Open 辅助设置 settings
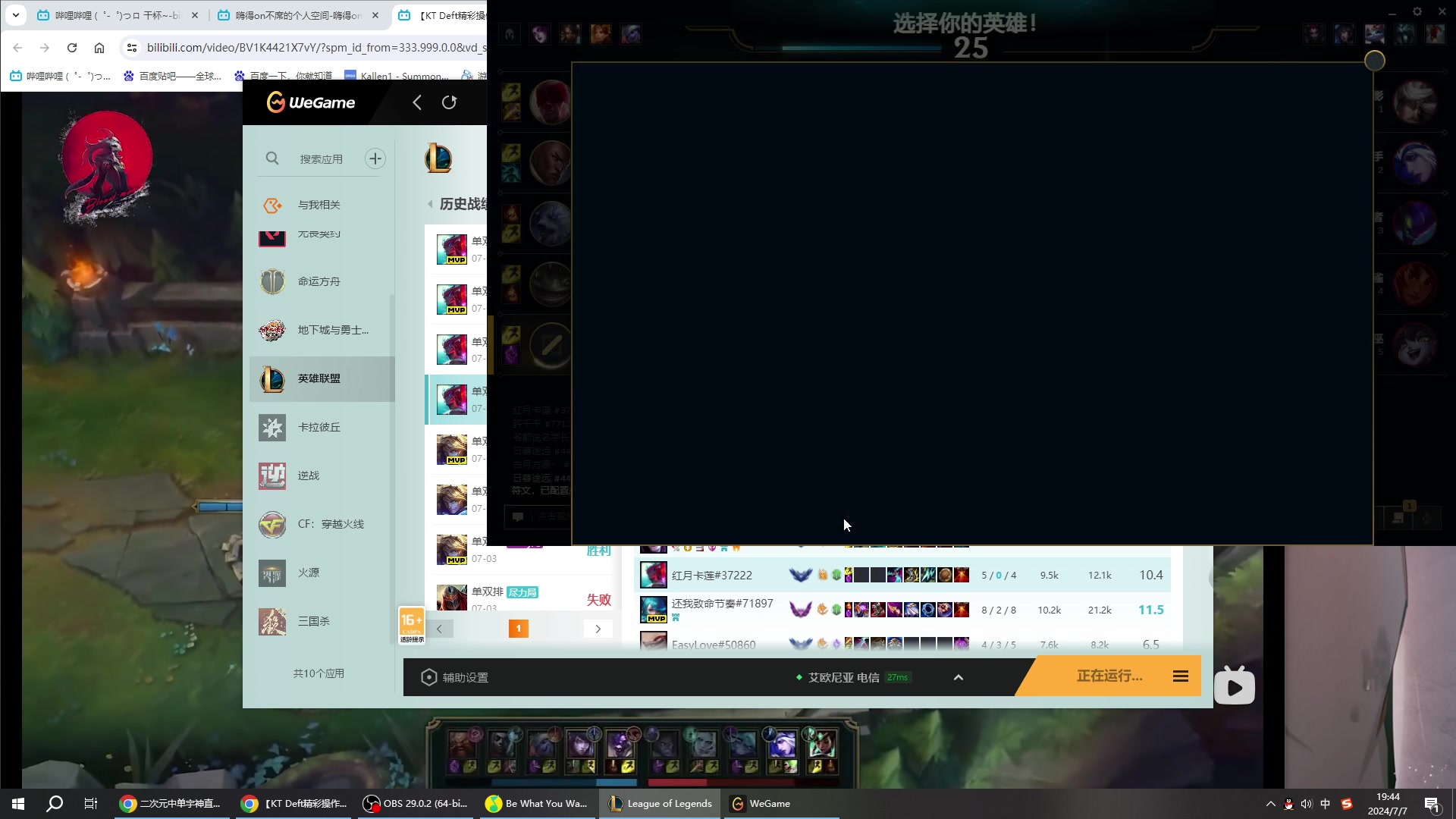Image resolution: width=1456 pixels, height=819 pixels. tap(455, 677)
